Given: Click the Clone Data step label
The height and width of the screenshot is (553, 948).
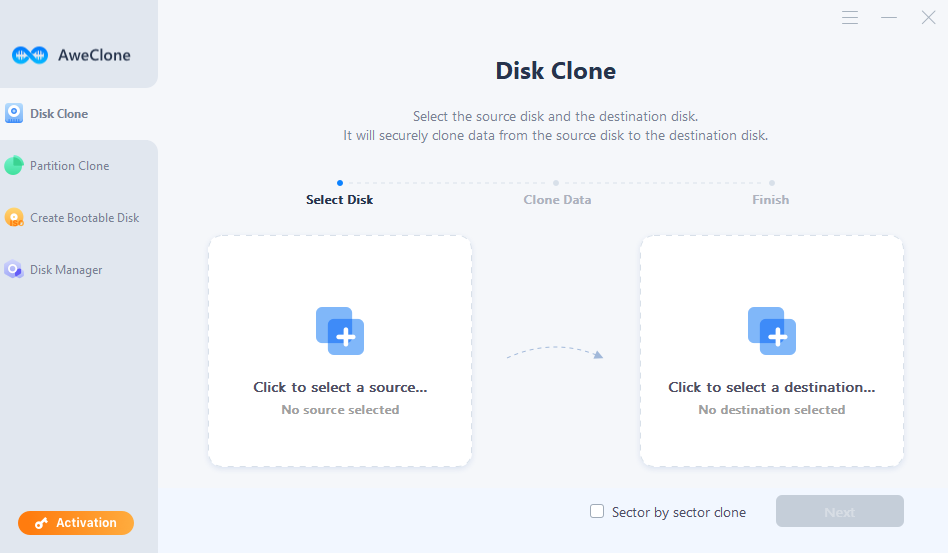Looking at the screenshot, I should (557, 200).
